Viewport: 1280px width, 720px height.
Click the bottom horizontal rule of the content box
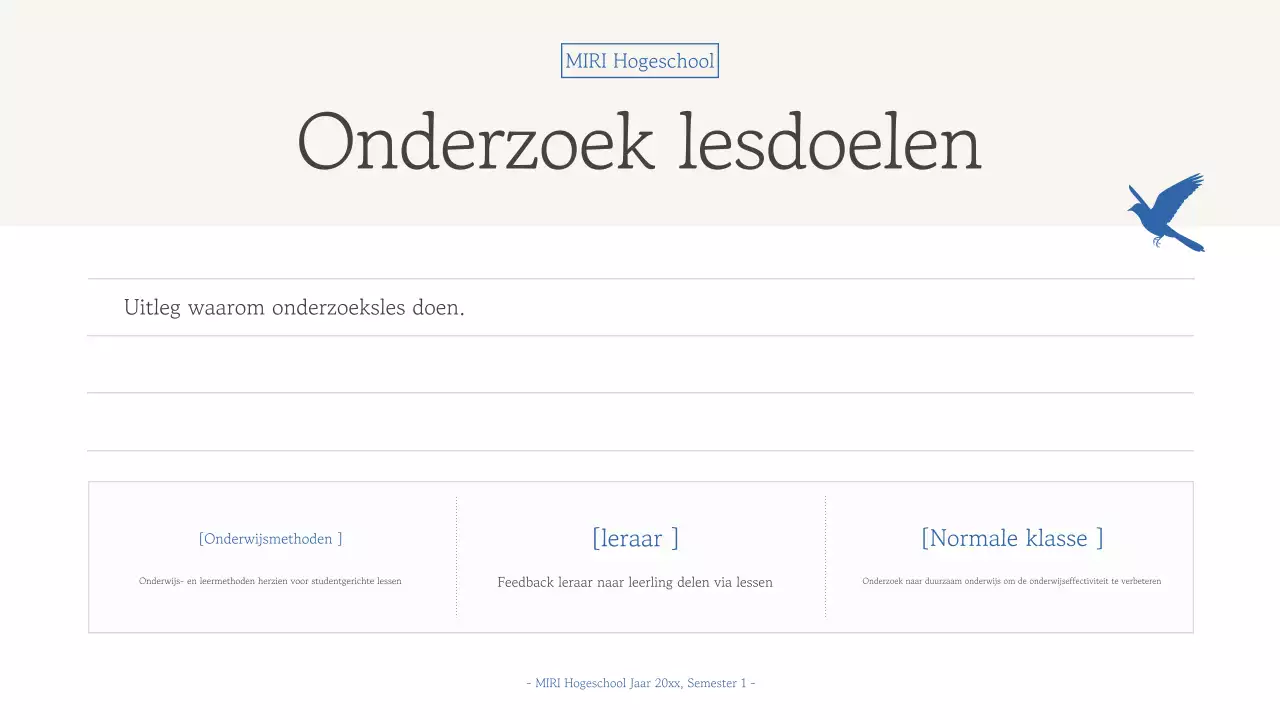pos(640,631)
